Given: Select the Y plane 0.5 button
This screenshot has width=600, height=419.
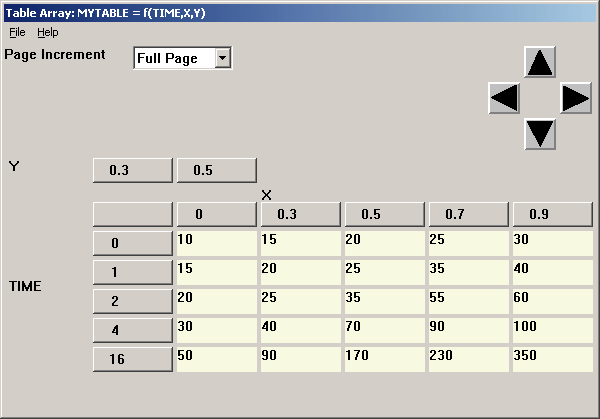Looking at the screenshot, I should [x=217, y=170].
